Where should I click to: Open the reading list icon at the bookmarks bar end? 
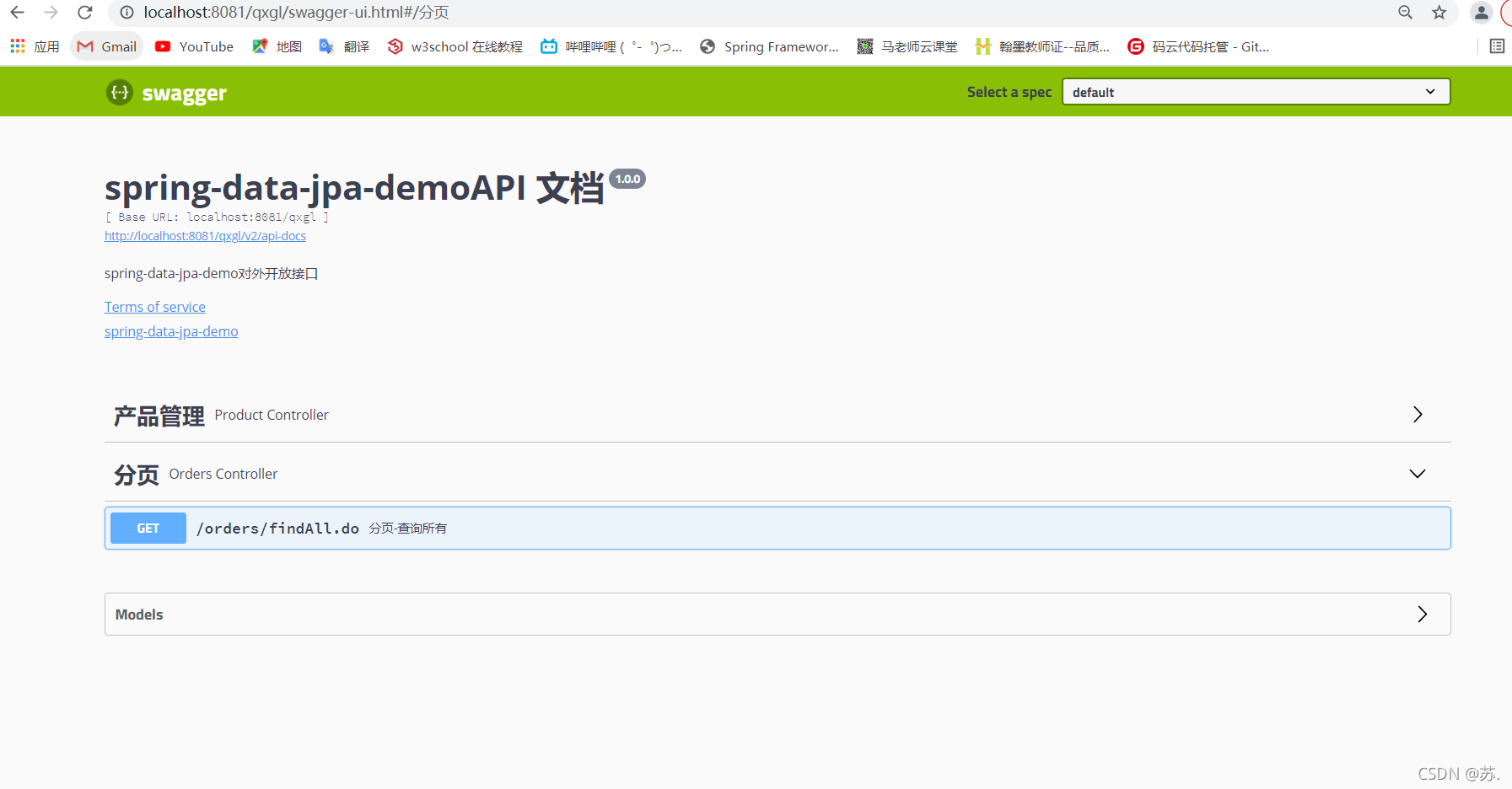point(1497,46)
